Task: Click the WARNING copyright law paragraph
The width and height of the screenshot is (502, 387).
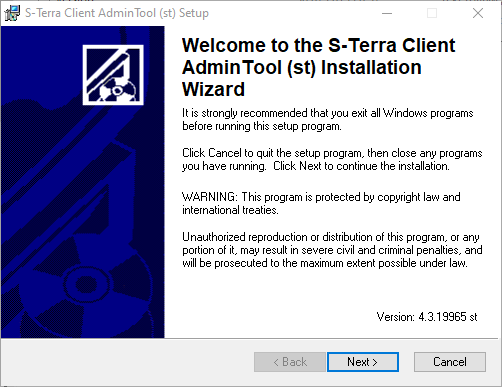Action: 321,203
